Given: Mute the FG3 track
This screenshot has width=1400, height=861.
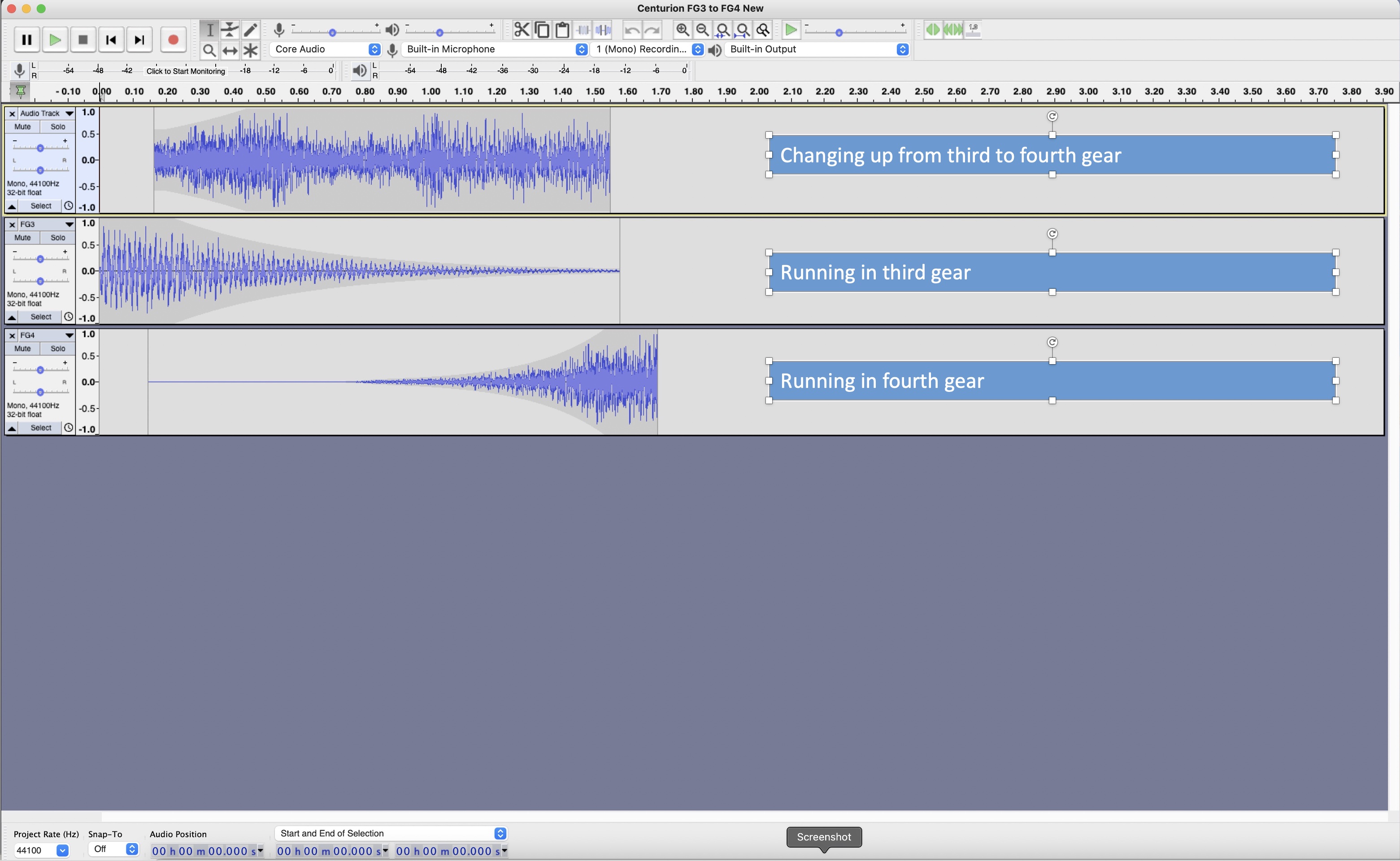Looking at the screenshot, I should pyautogui.click(x=23, y=238).
